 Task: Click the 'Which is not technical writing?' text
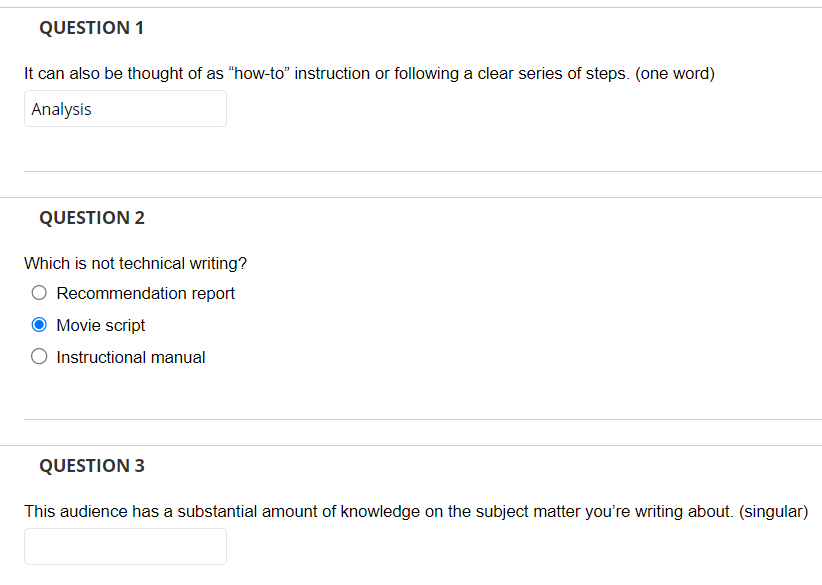[x=135, y=263]
